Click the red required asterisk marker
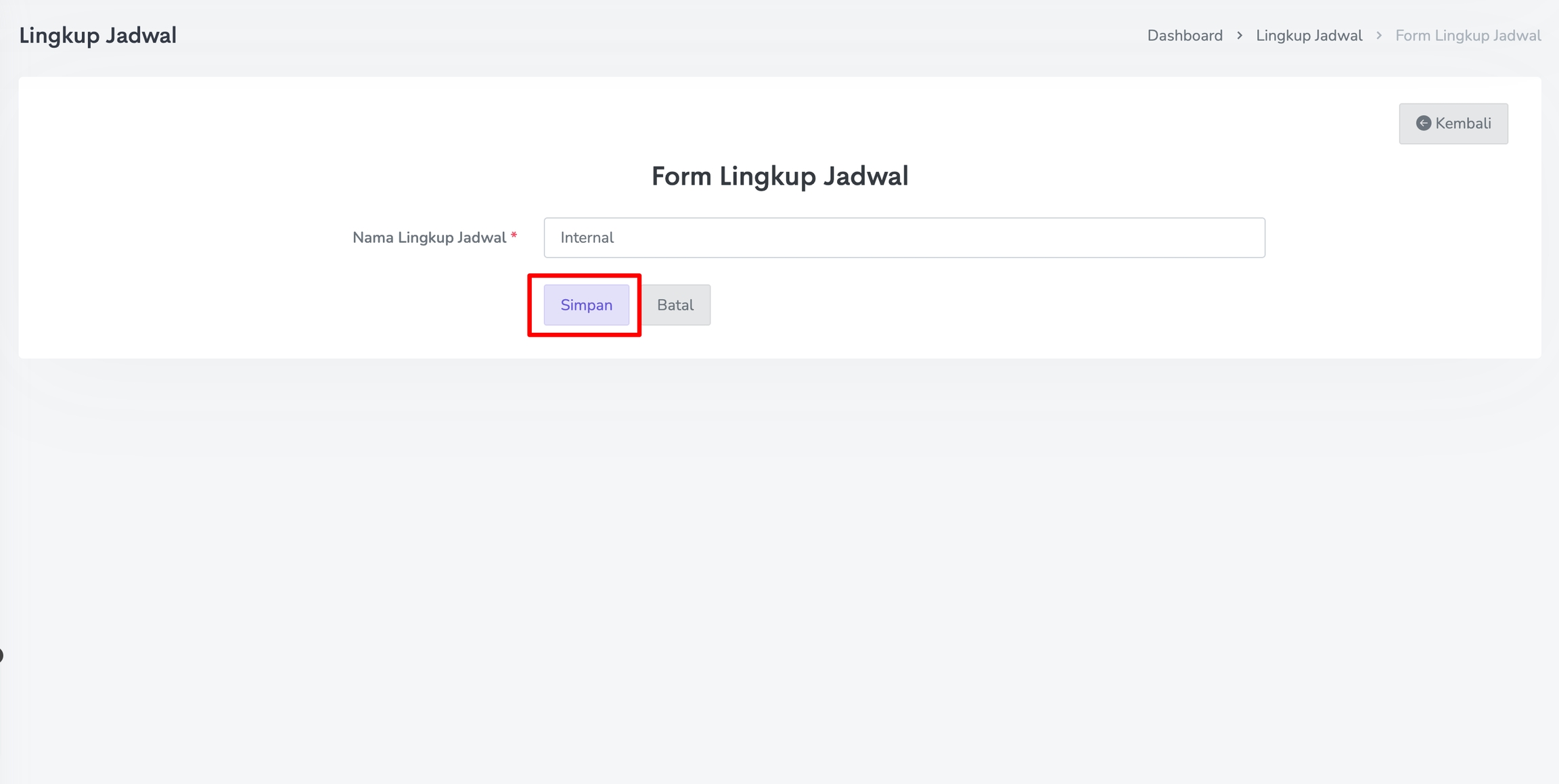The width and height of the screenshot is (1559, 784). pyautogui.click(x=514, y=235)
